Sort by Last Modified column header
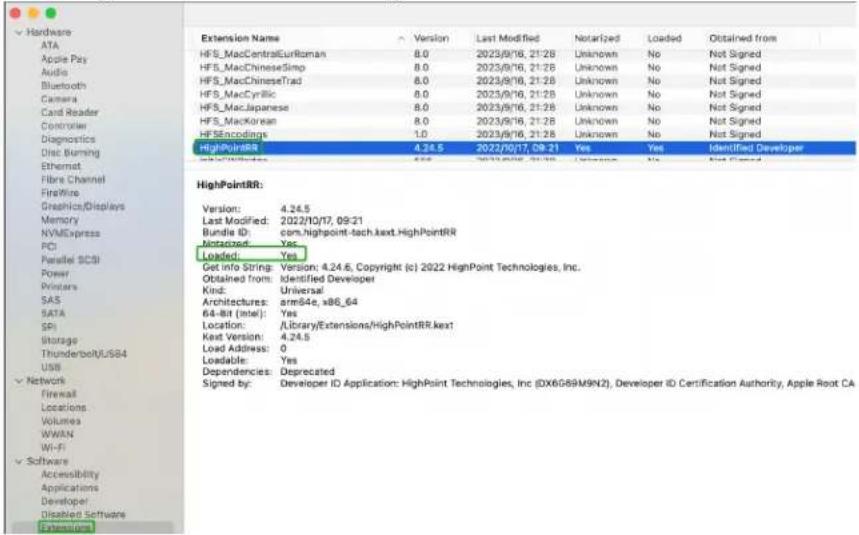Viewport: 859px width, 535px height. pos(508,38)
